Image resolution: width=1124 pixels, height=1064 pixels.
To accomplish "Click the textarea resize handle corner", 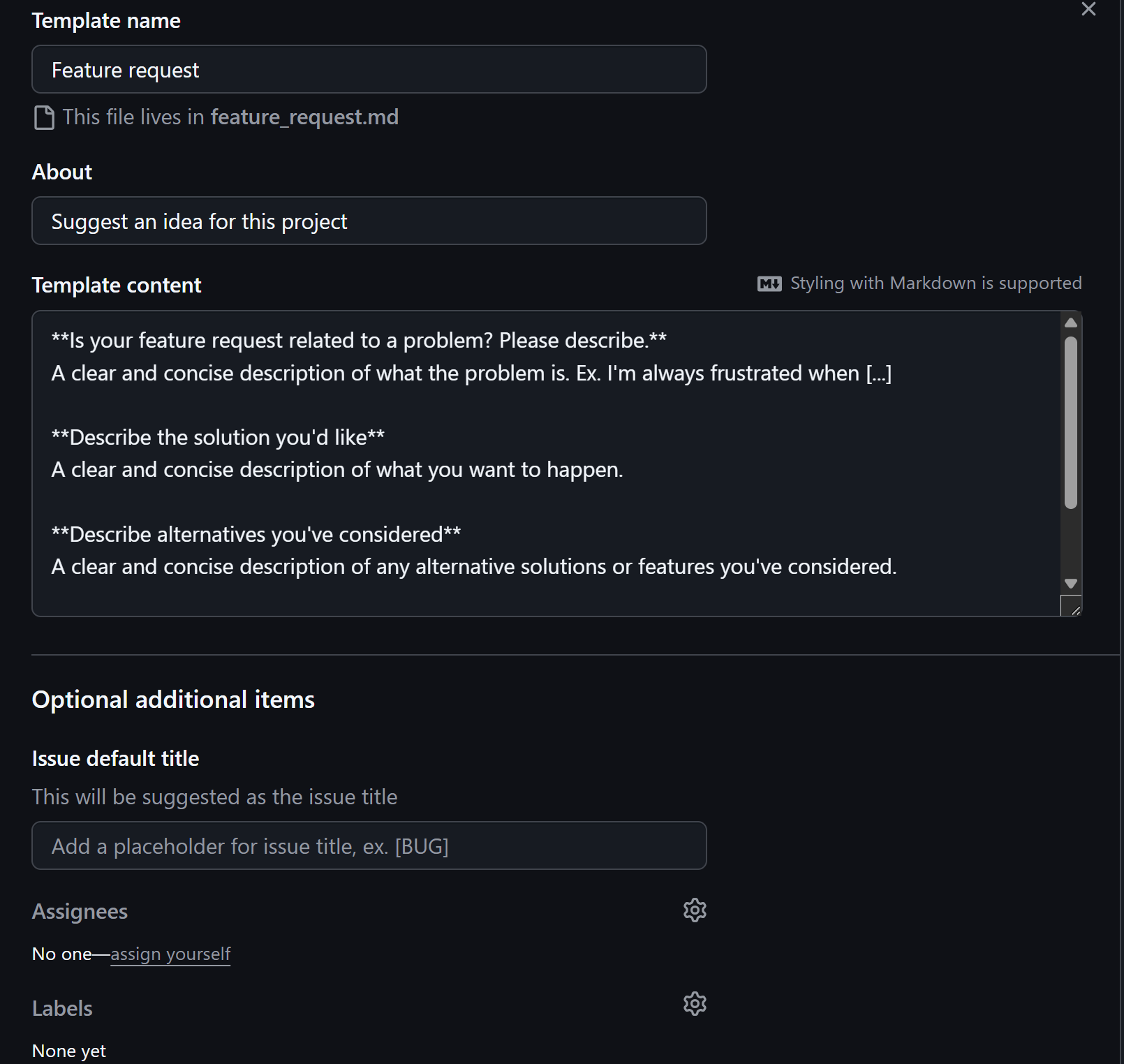I will pos(1074,609).
